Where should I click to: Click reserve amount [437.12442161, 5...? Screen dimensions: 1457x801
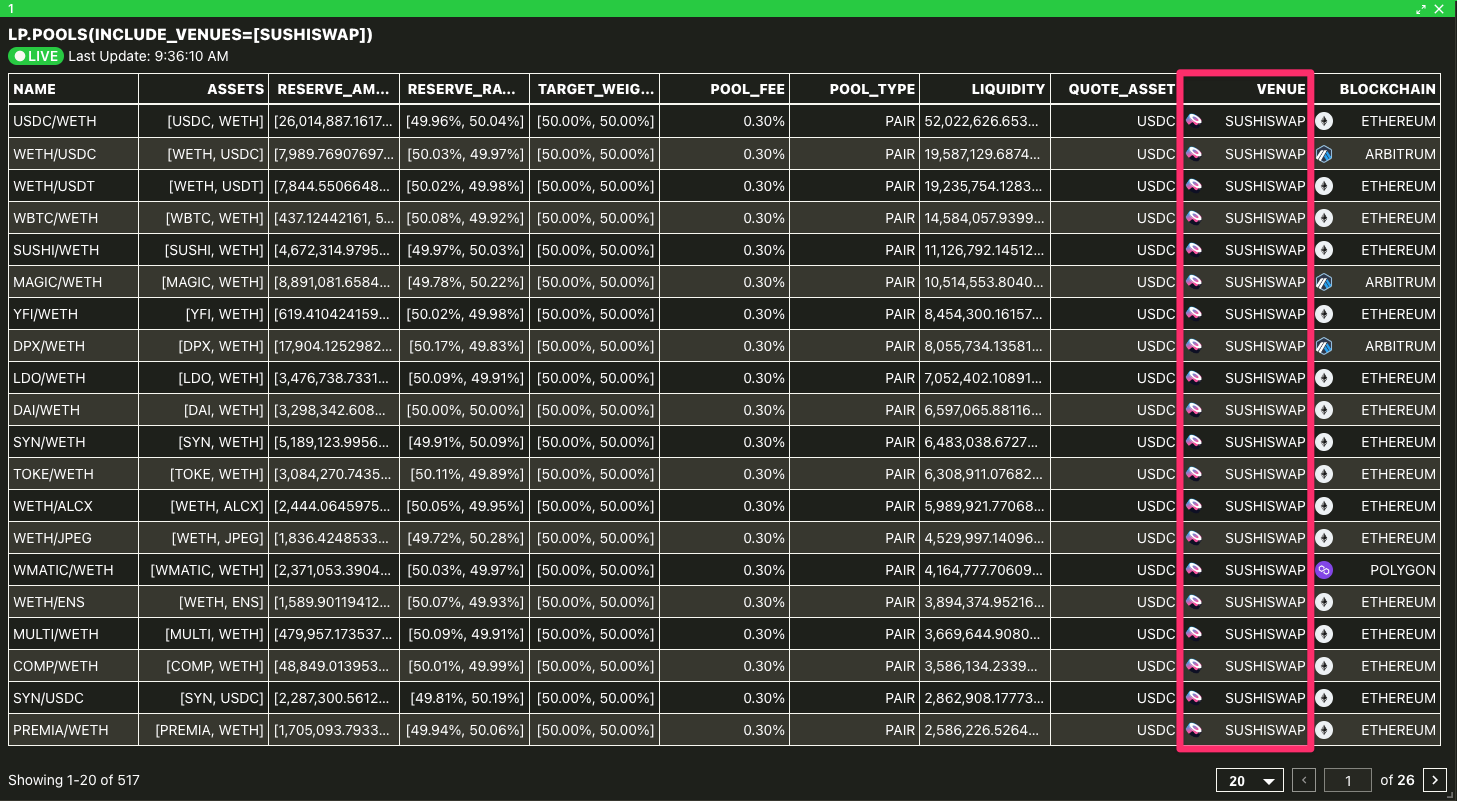click(334, 218)
